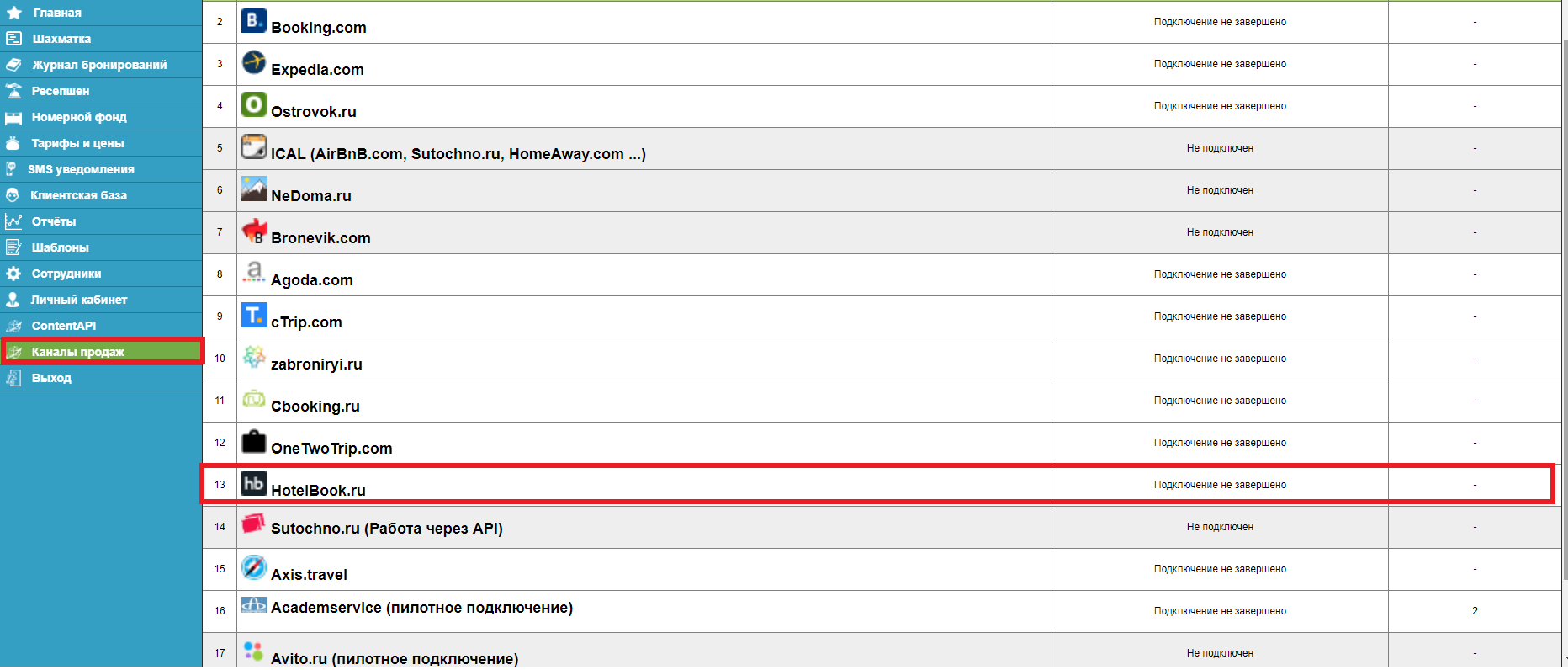The width and height of the screenshot is (1568, 670).
Task: Click the Сотрудники gear icon
Action: pos(13,274)
